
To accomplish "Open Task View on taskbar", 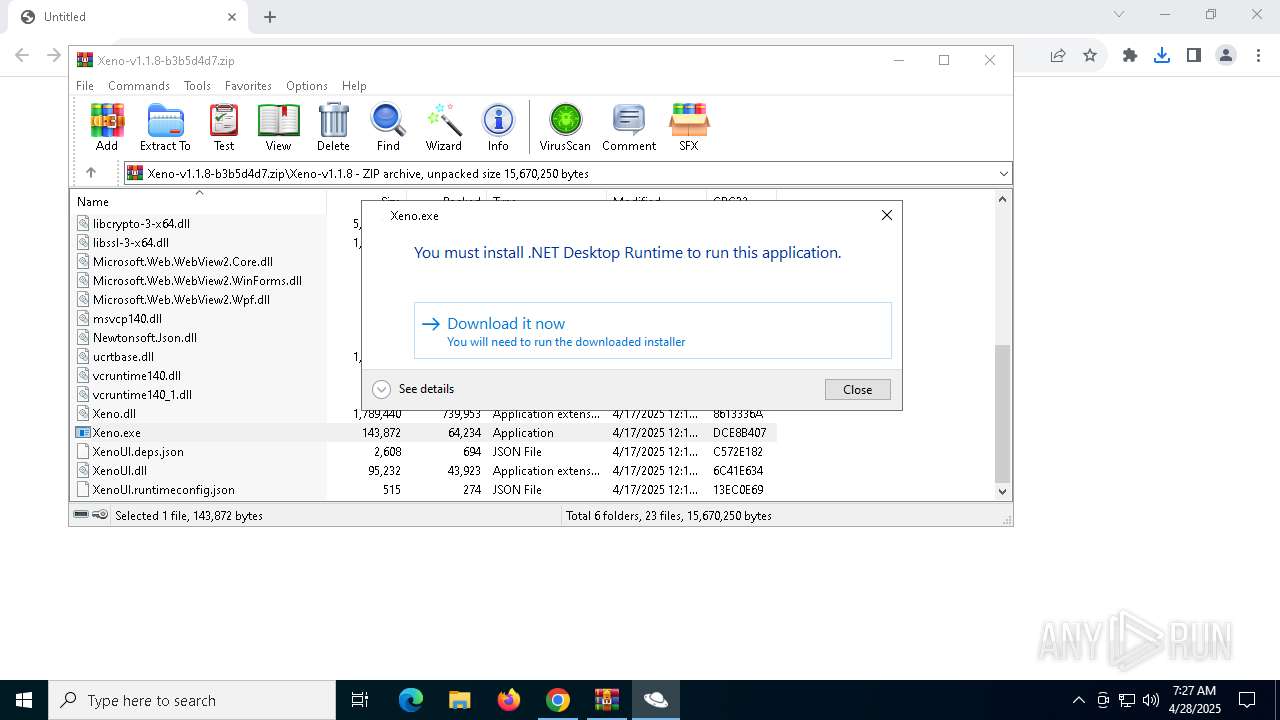I will coord(360,700).
